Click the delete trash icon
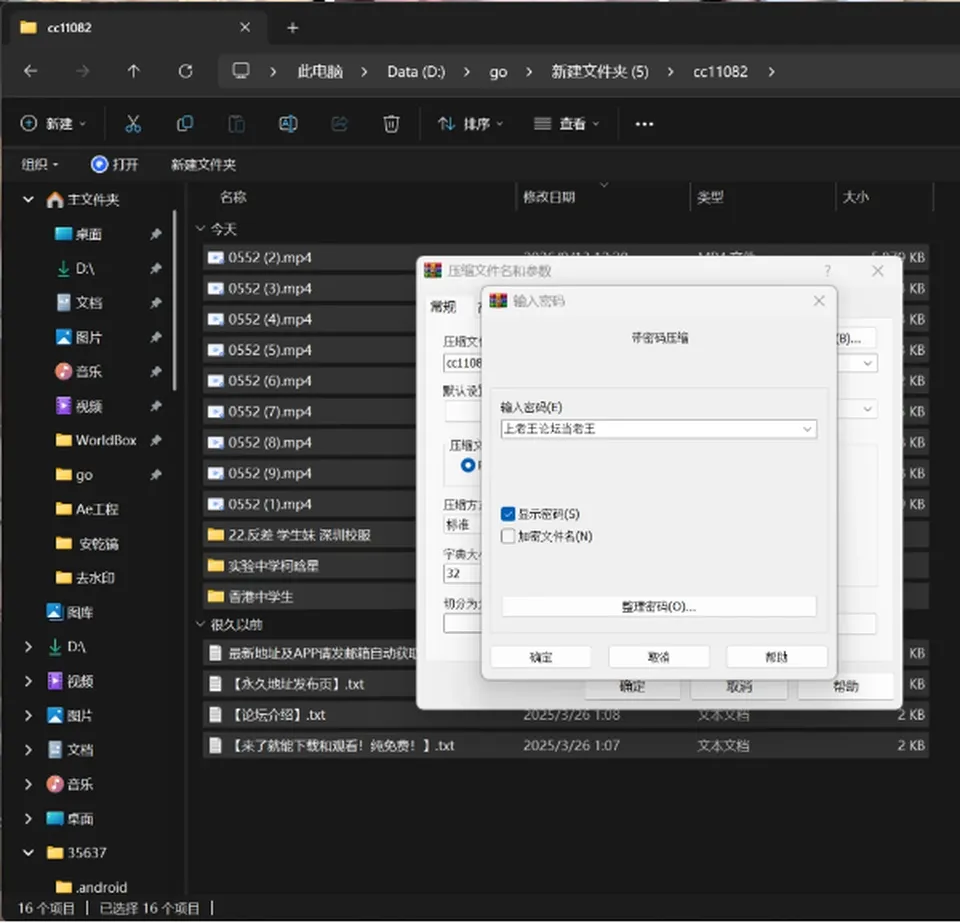960x923 pixels. click(391, 124)
